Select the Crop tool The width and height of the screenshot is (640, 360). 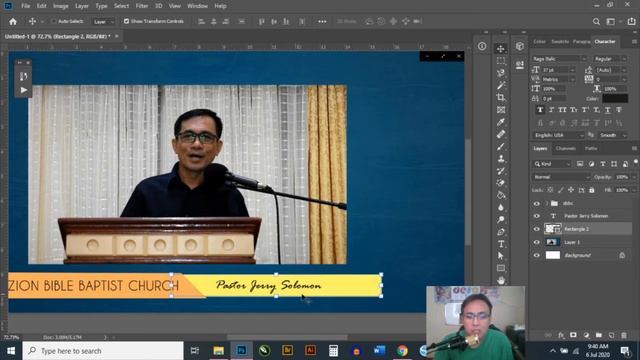501,98
